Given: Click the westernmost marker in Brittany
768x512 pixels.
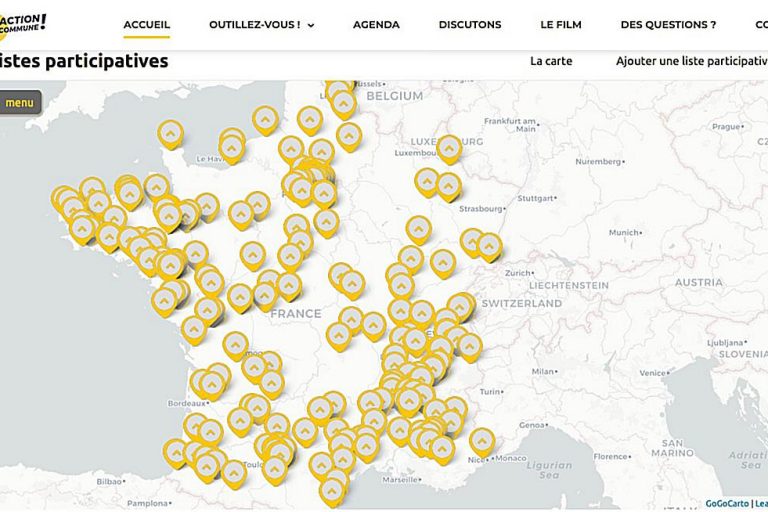Looking at the screenshot, I should click(x=64, y=198).
